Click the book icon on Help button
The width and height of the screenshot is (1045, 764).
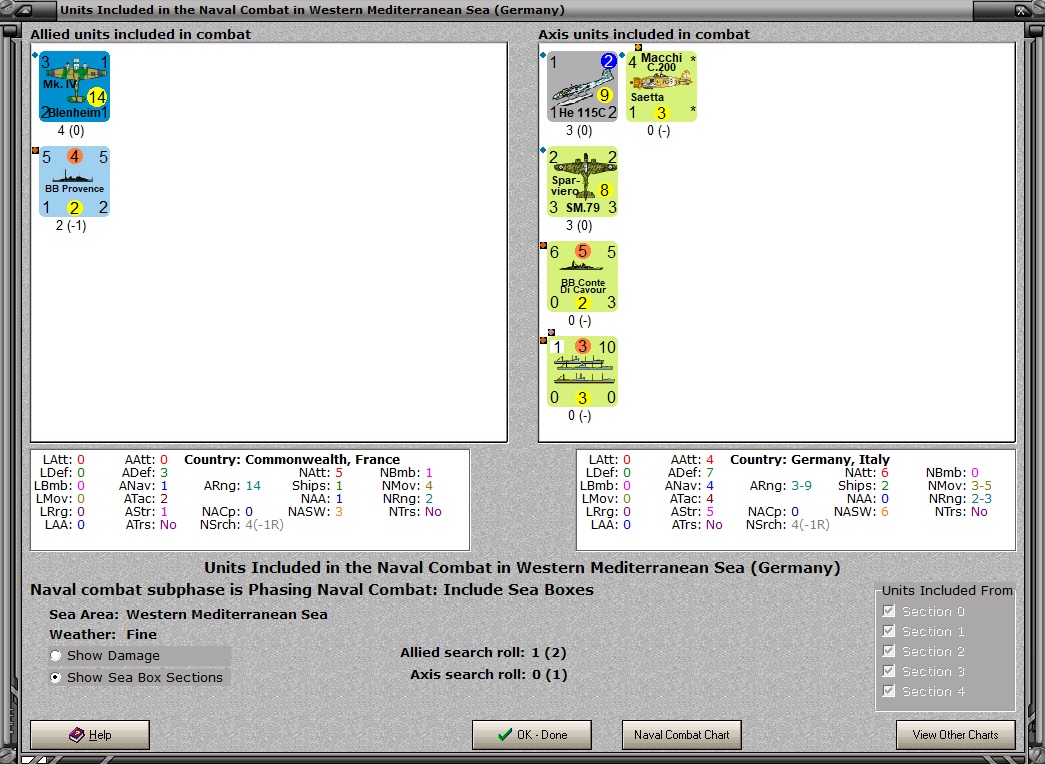77,735
